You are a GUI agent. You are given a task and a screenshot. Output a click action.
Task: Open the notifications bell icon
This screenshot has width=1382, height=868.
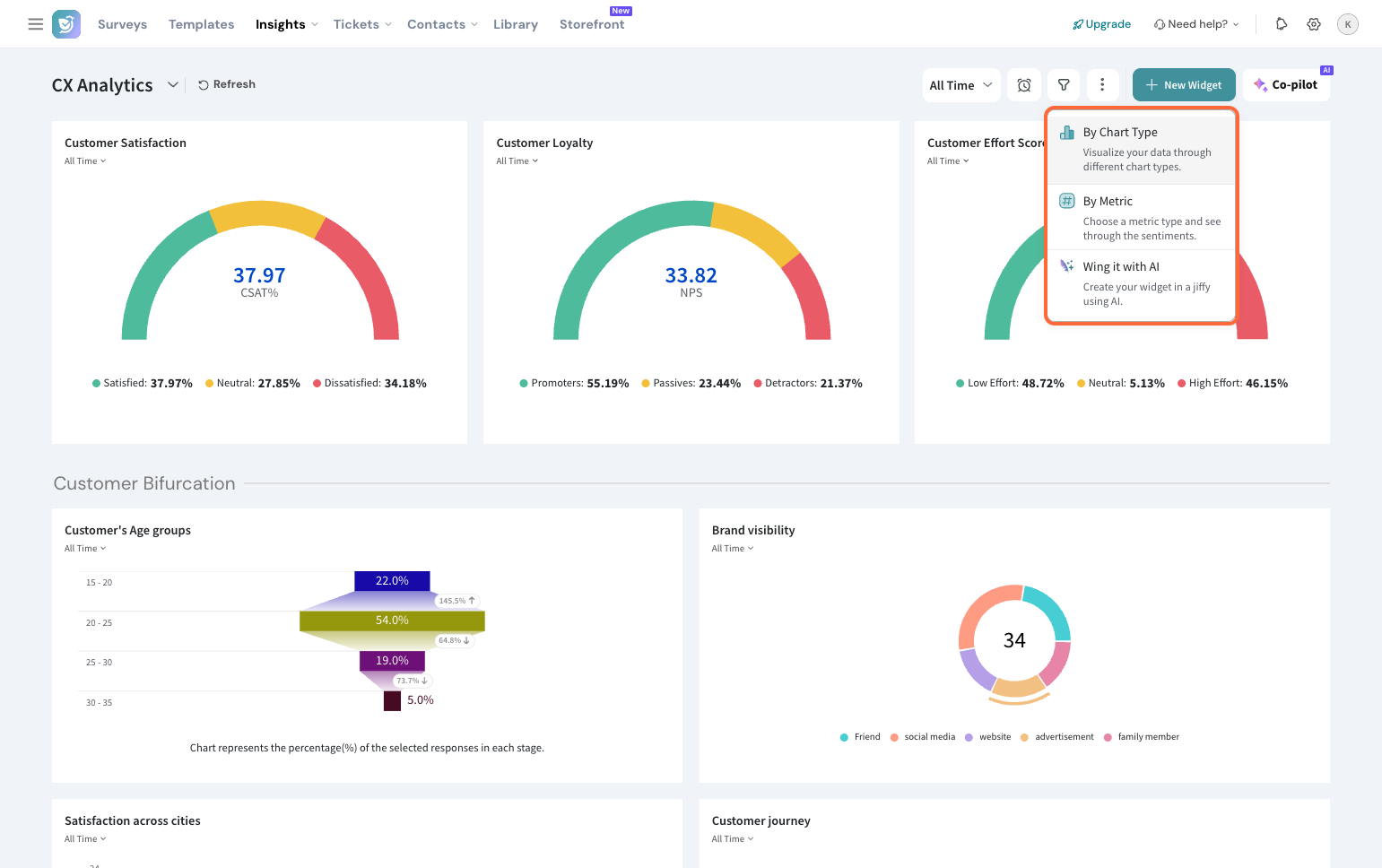click(1282, 24)
